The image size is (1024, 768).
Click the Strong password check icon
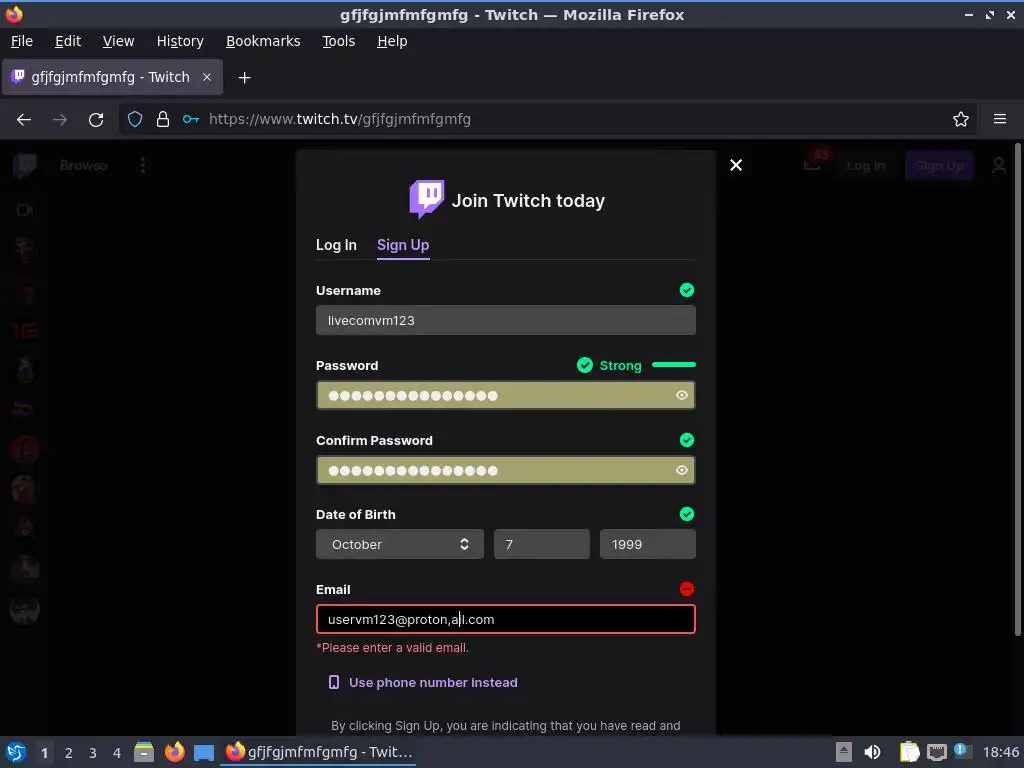[x=584, y=365]
